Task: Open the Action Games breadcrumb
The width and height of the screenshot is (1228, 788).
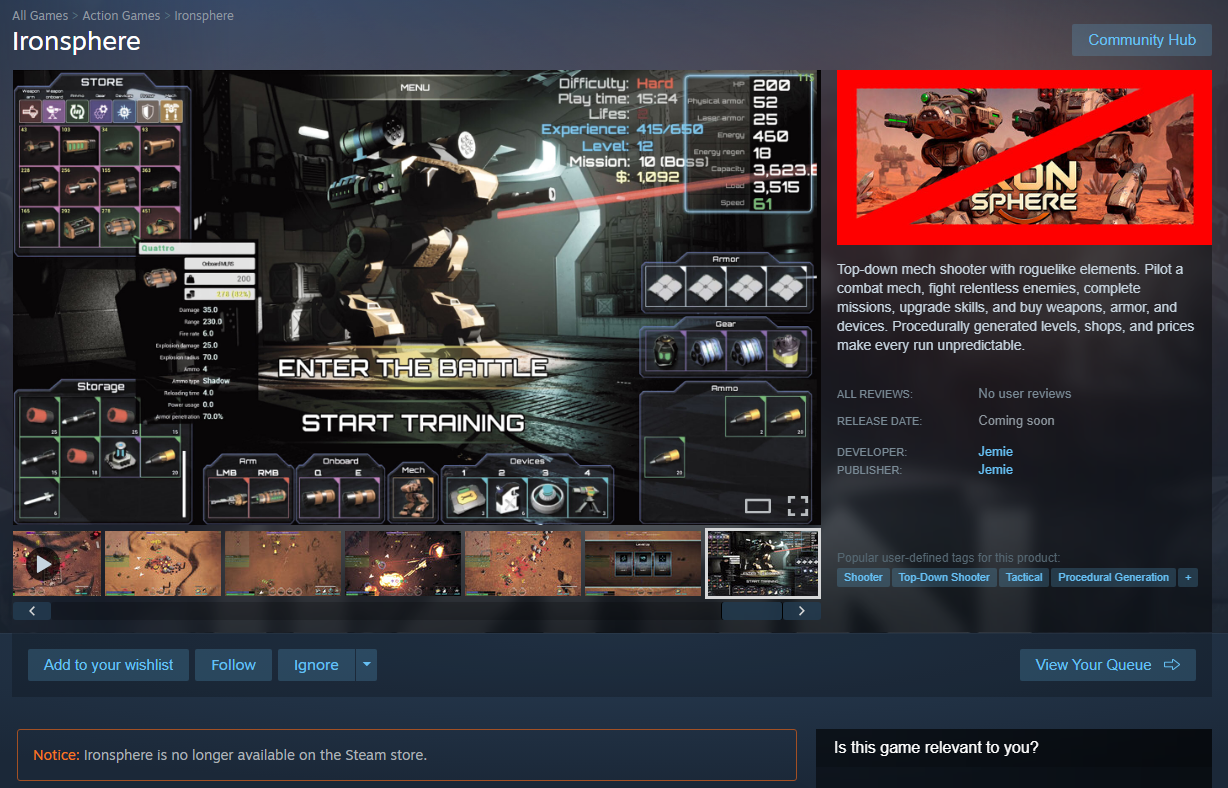Action: click(x=121, y=16)
